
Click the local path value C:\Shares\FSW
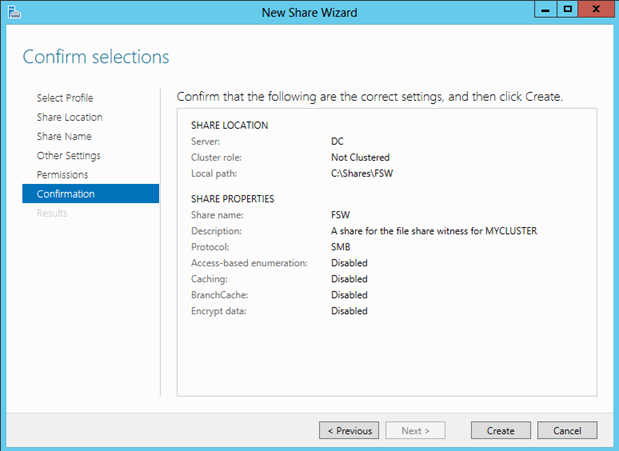pyautogui.click(x=362, y=173)
